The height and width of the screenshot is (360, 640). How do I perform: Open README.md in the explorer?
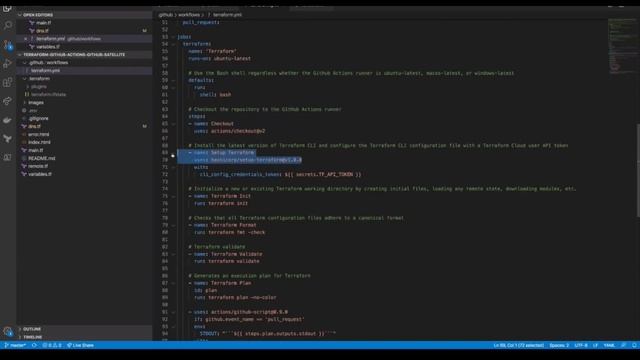(41, 158)
